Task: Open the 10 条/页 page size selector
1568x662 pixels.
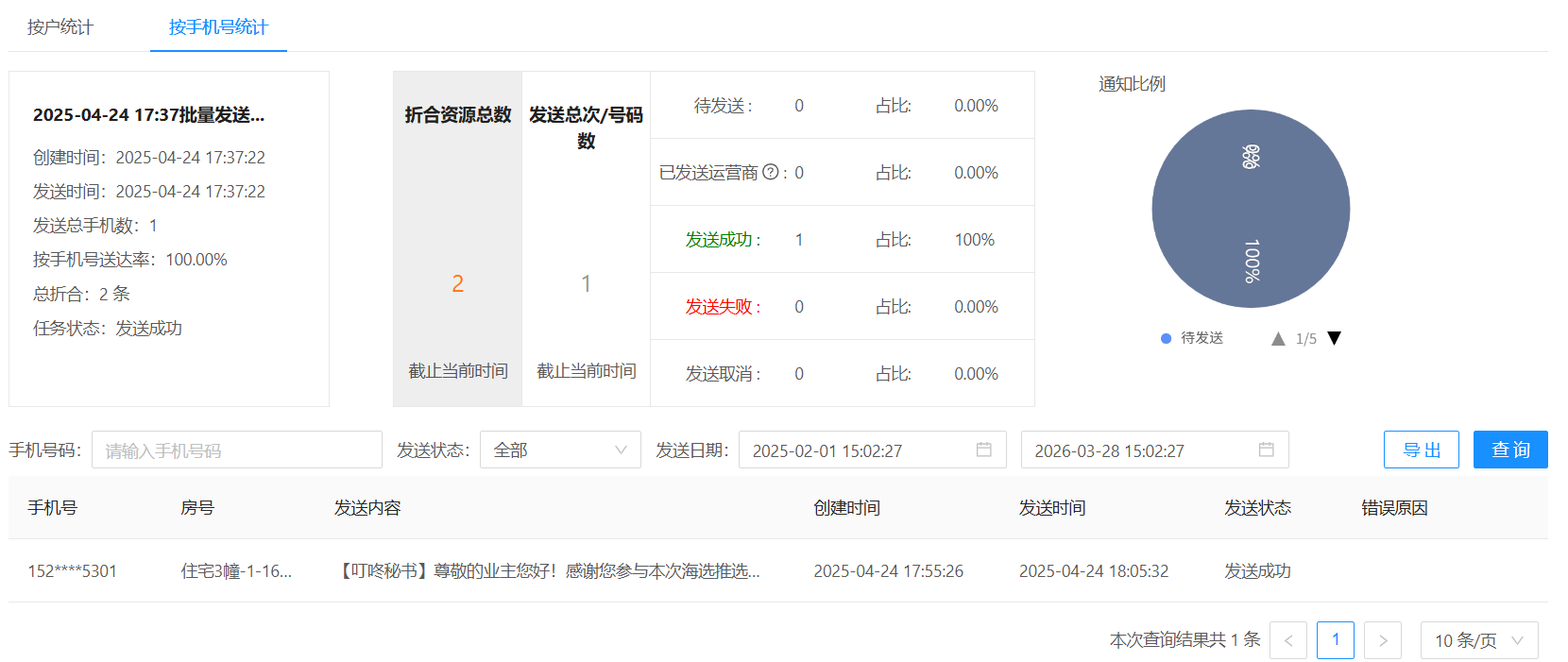Action: [x=1478, y=640]
